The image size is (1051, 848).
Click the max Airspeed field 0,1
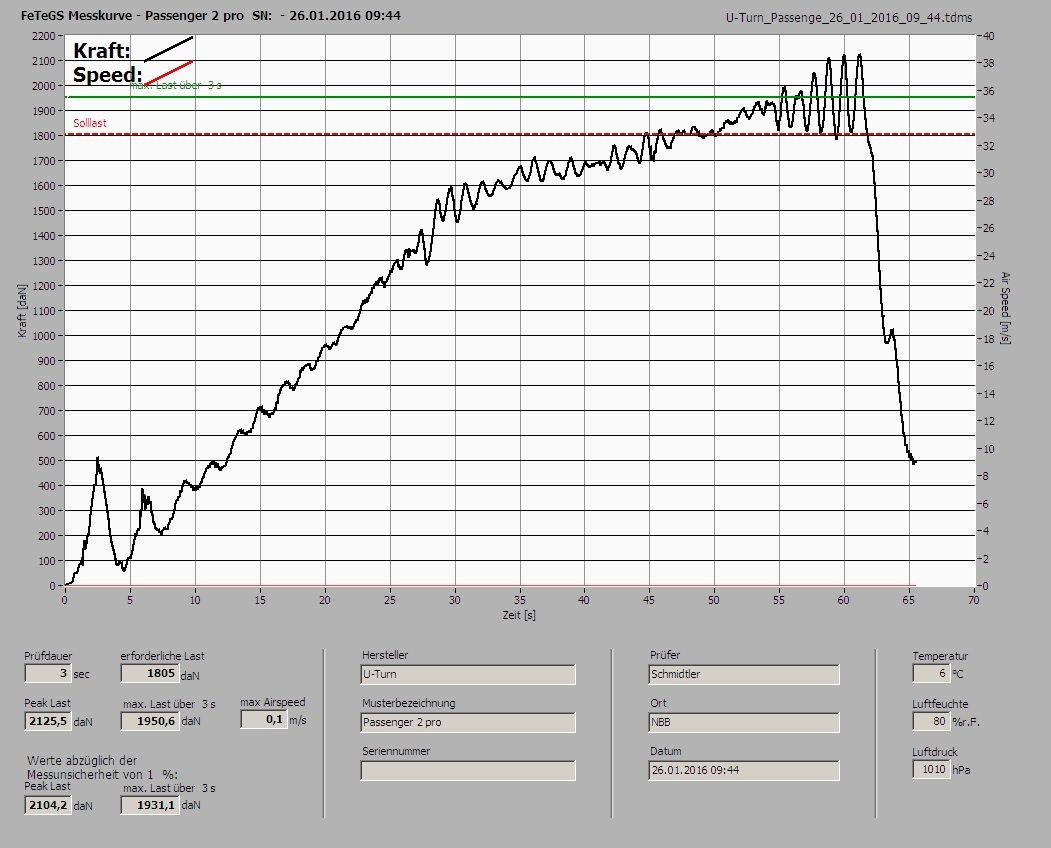[x=263, y=719]
